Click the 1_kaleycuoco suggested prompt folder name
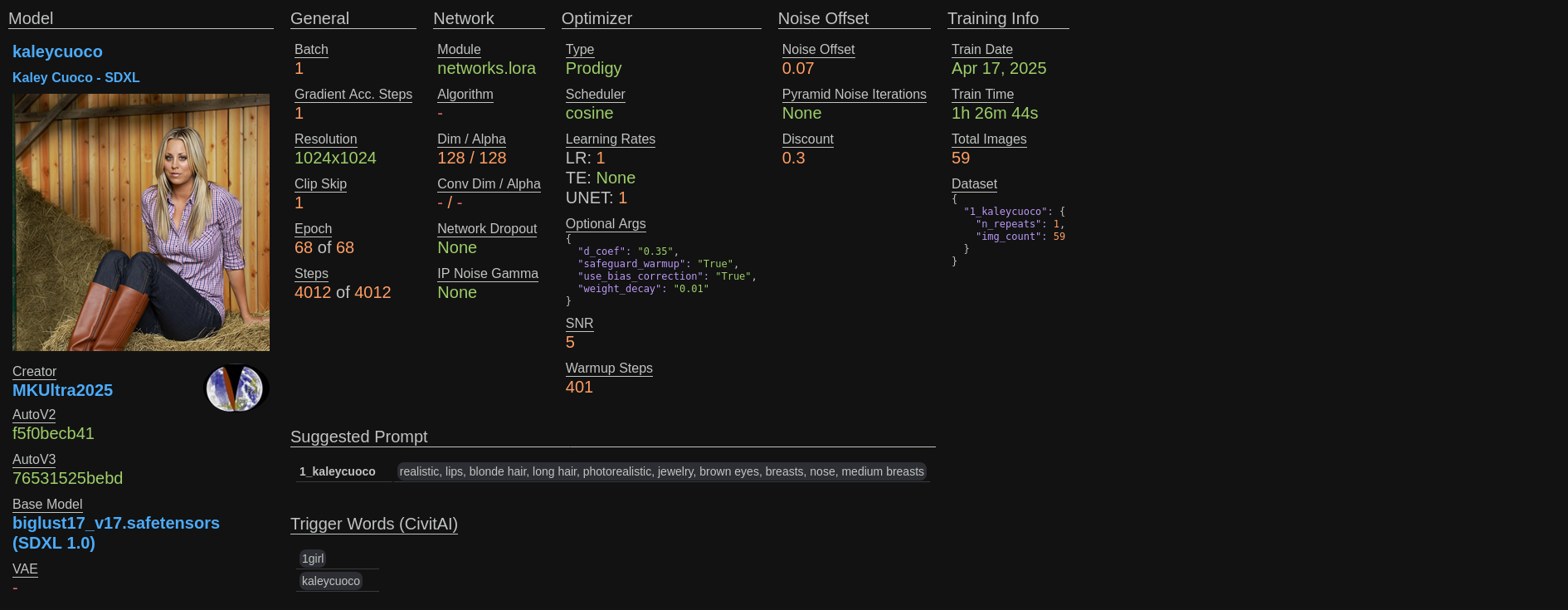Screen dimensions: 1568x610 (x=338, y=471)
